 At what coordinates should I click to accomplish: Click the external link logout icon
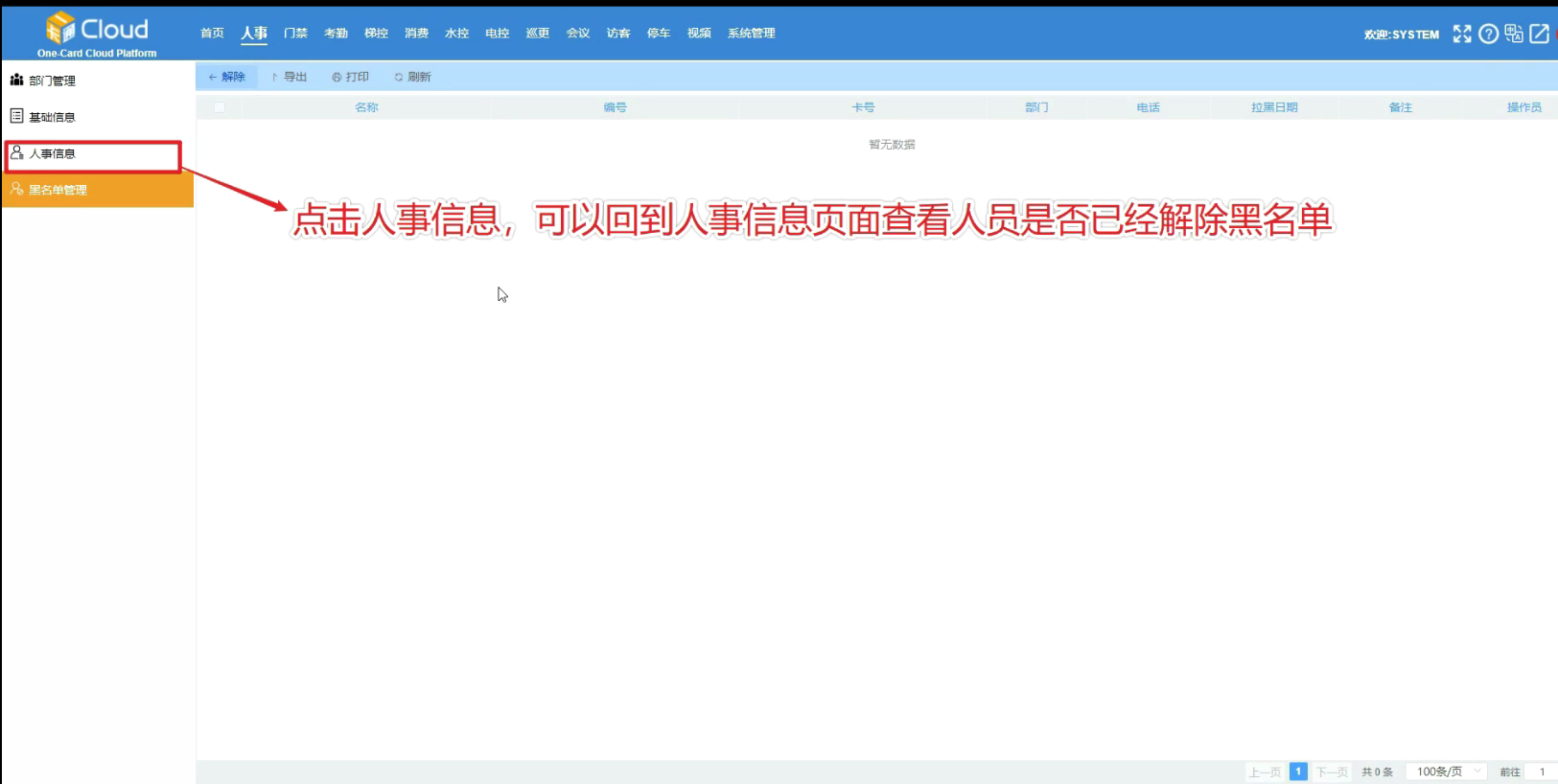tap(1540, 35)
